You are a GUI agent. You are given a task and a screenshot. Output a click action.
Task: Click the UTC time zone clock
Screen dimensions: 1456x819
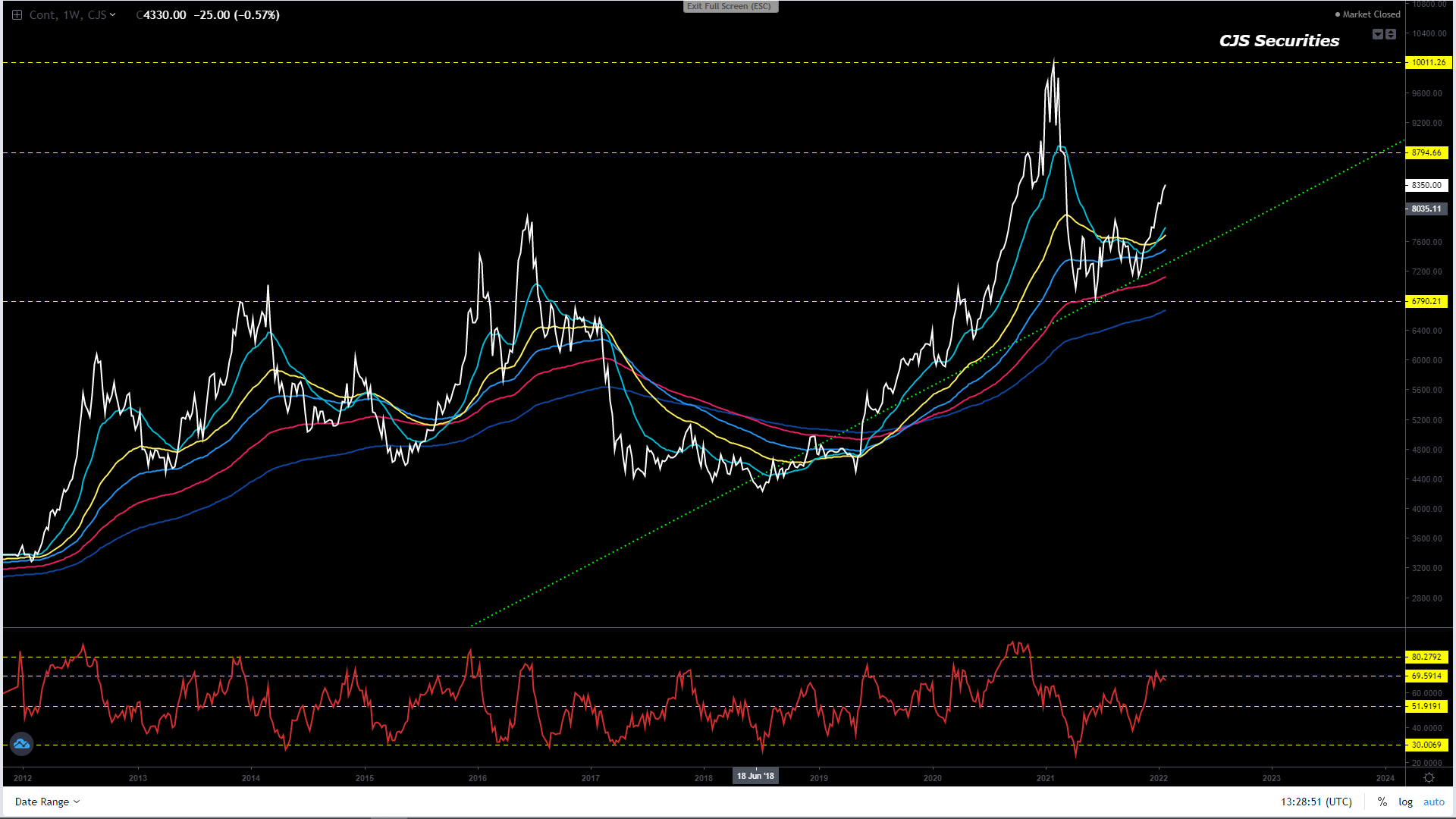tap(1316, 802)
